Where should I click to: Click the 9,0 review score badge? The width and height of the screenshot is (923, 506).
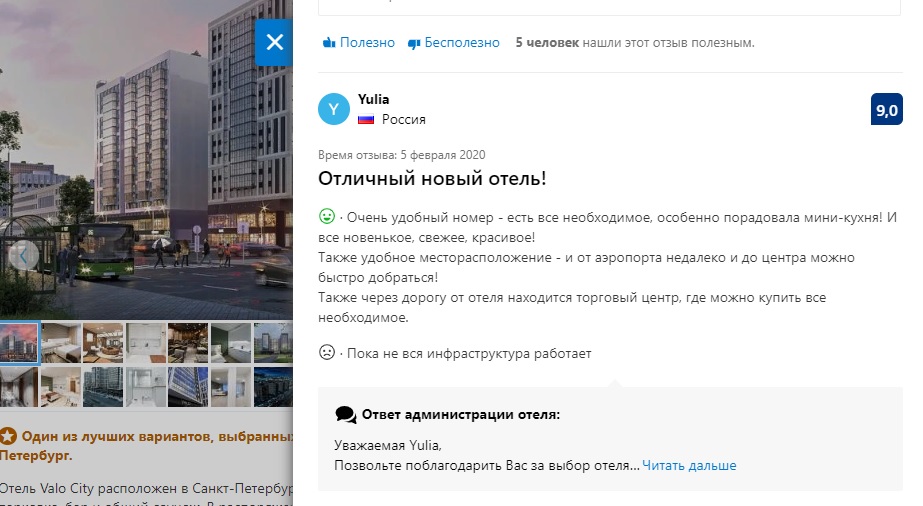[887, 109]
